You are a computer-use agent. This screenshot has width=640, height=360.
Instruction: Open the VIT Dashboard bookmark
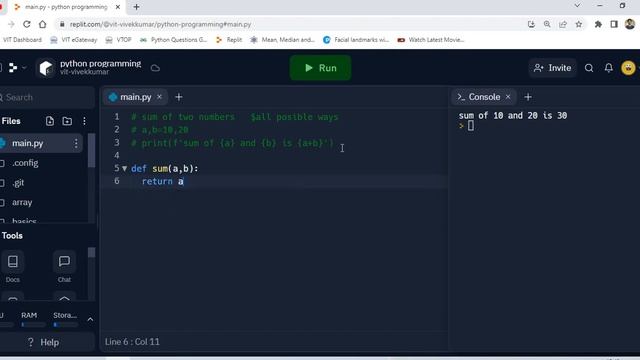[22, 40]
